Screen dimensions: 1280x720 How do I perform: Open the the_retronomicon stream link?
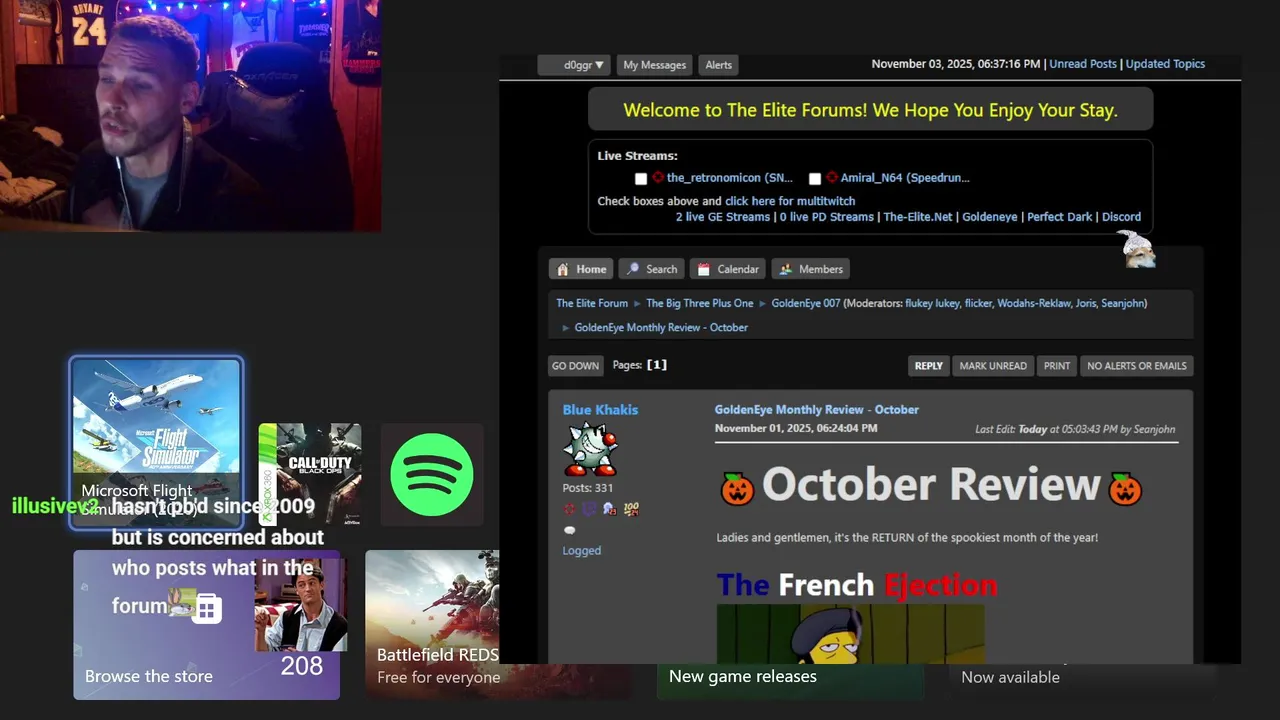pos(730,178)
